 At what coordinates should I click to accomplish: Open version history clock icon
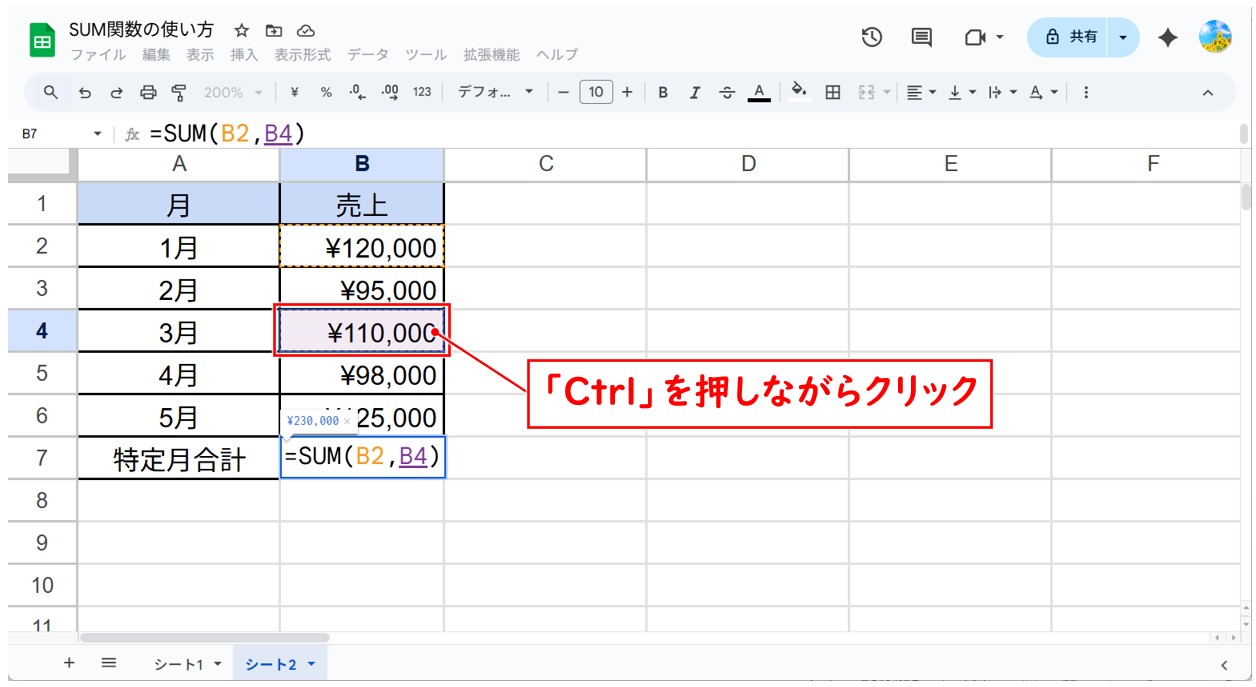tap(872, 37)
